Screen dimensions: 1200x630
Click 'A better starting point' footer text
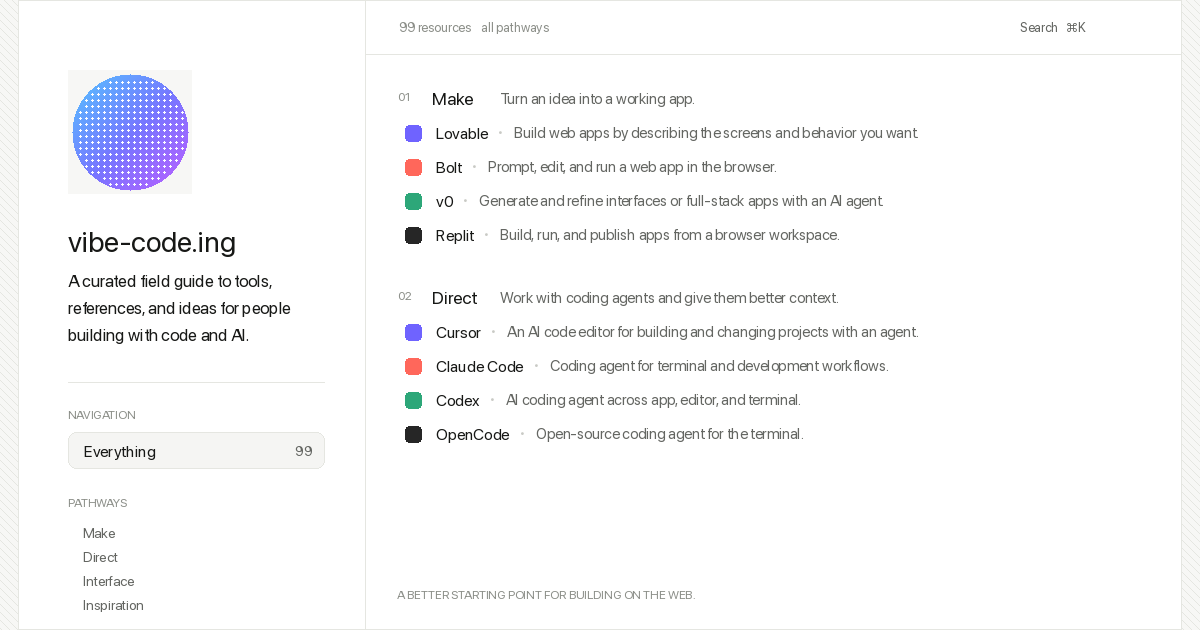(x=546, y=595)
